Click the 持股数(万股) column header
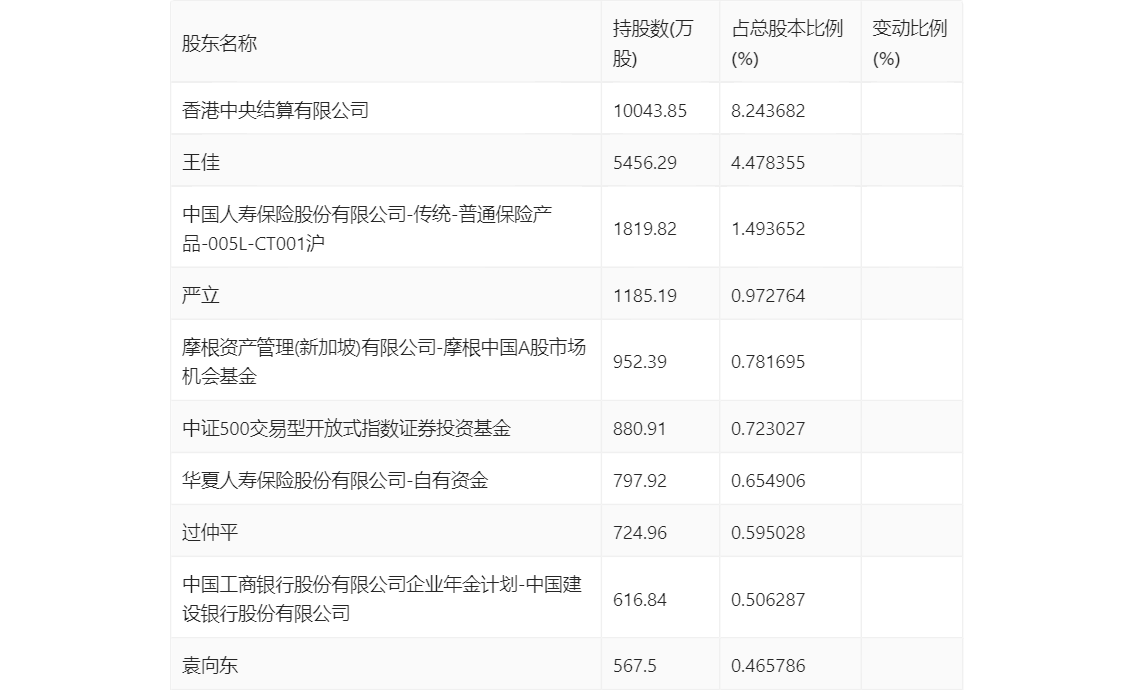1134x690 pixels. pos(652,43)
